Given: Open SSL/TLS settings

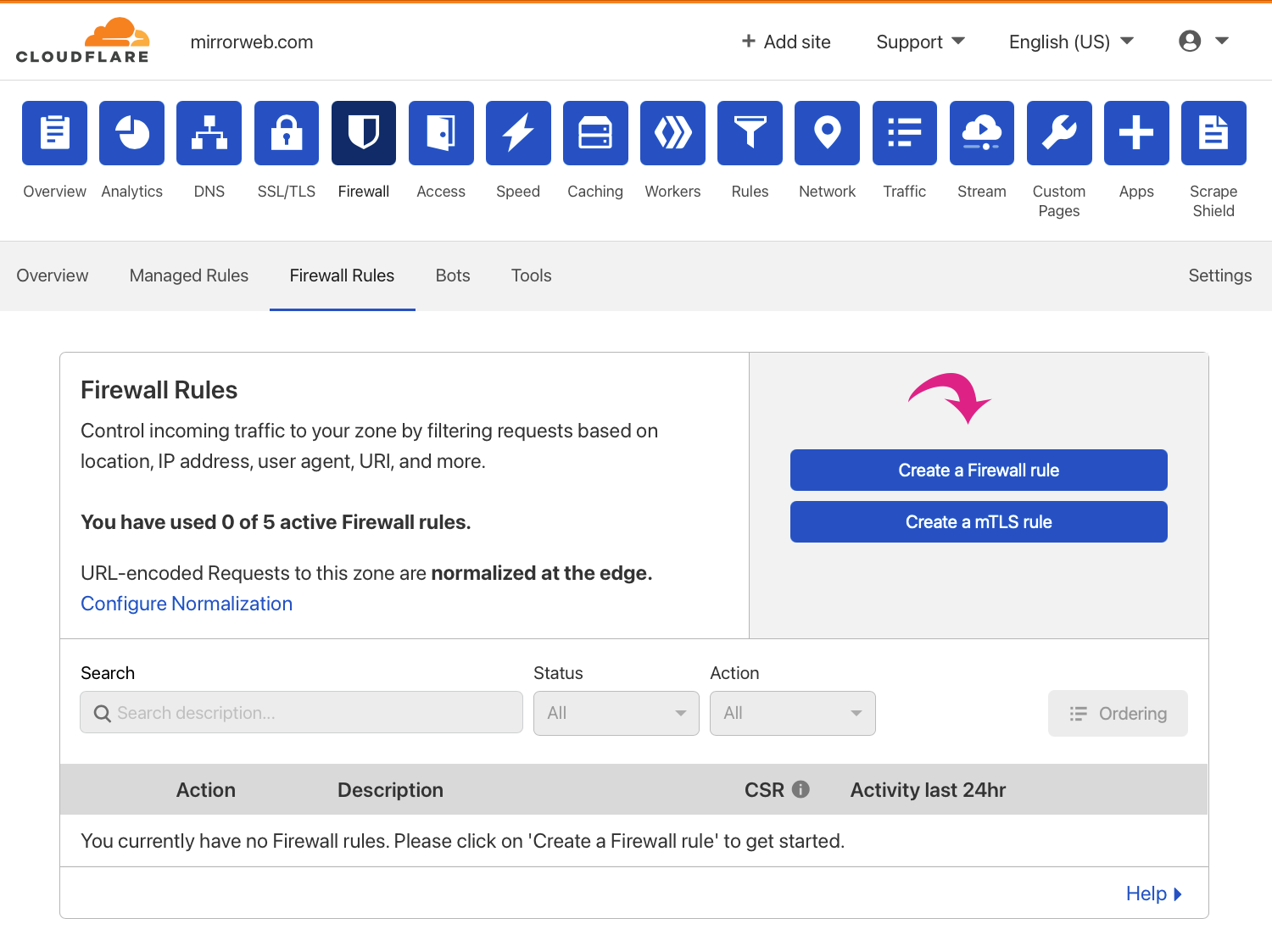Looking at the screenshot, I should point(286,133).
